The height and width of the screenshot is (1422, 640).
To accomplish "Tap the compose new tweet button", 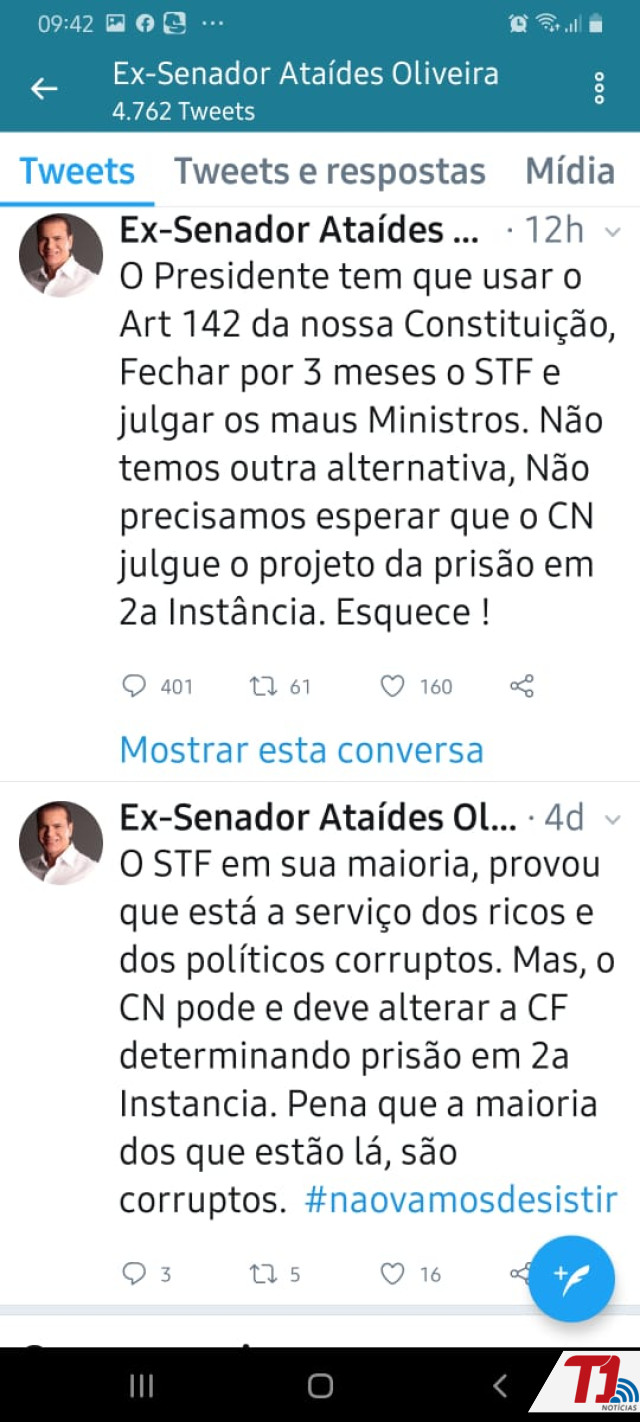I will coord(571,1279).
